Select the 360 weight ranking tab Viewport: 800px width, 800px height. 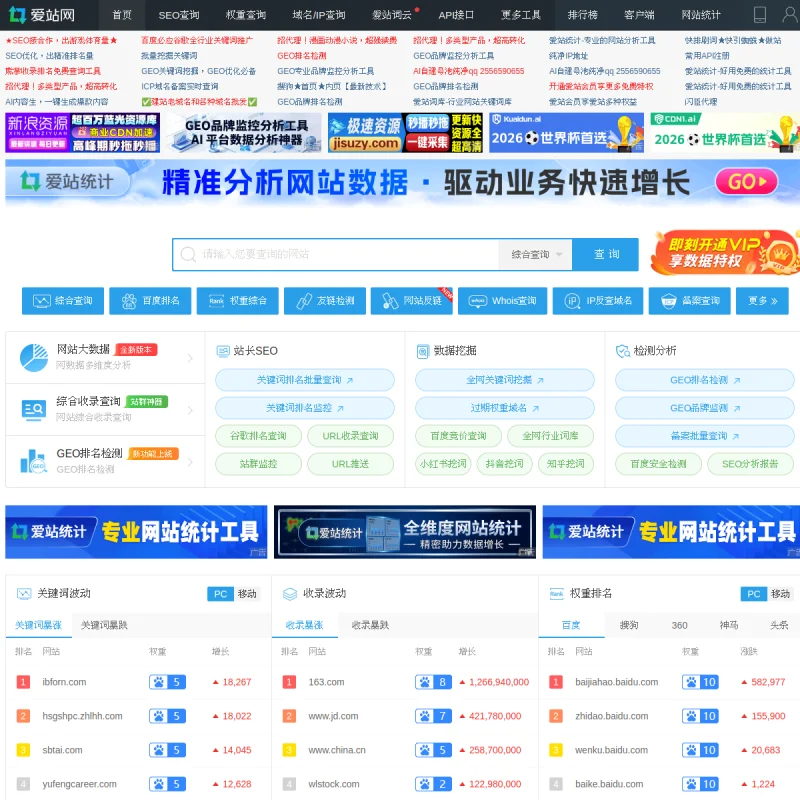(x=679, y=625)
